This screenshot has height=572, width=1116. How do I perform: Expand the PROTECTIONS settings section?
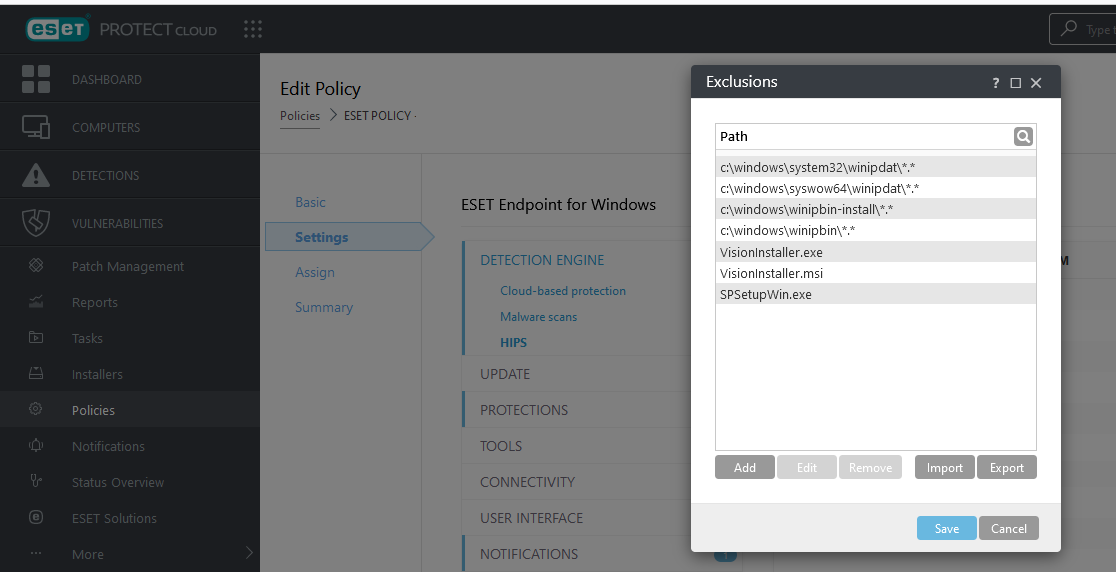coord(524,411)
